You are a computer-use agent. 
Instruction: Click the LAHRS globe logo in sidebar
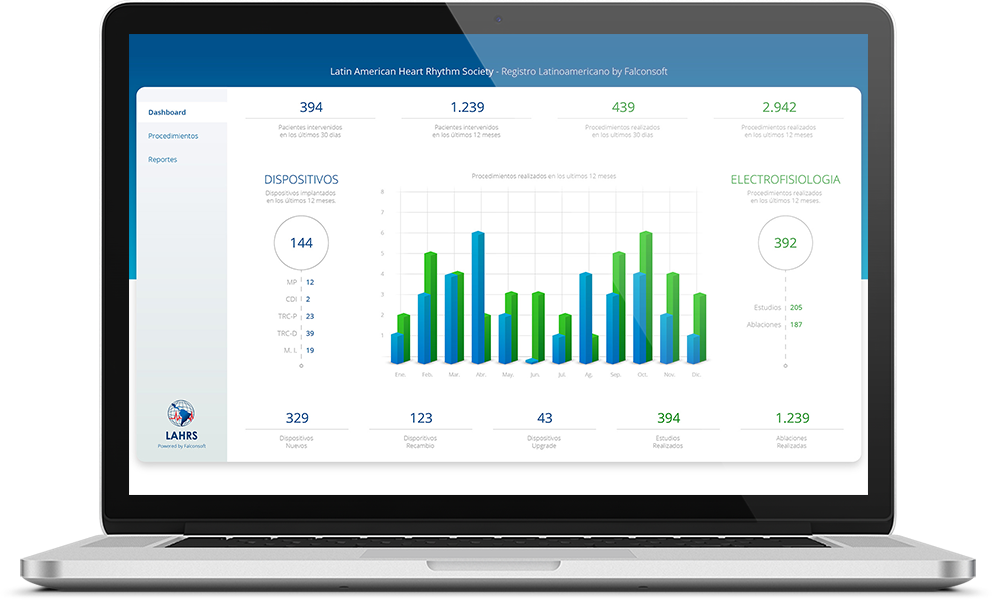coord(181,414)
